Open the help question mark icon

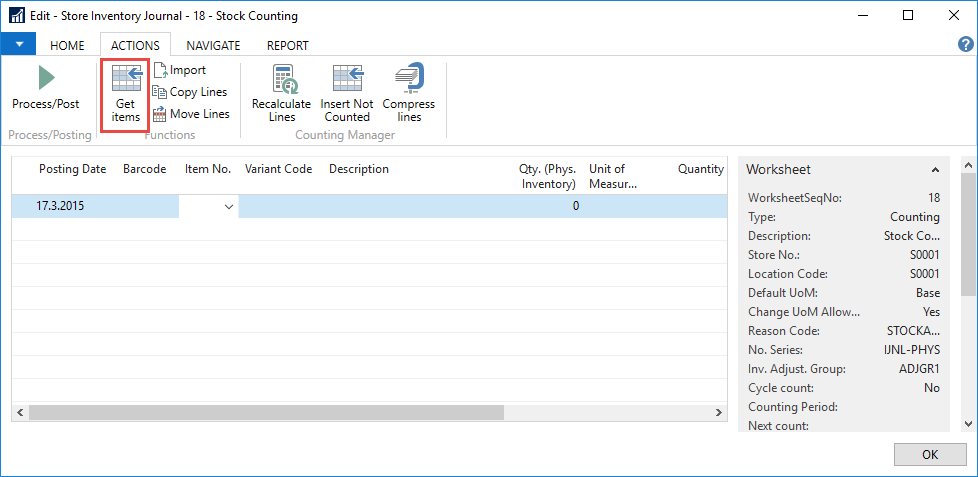[x=965, y=45]
